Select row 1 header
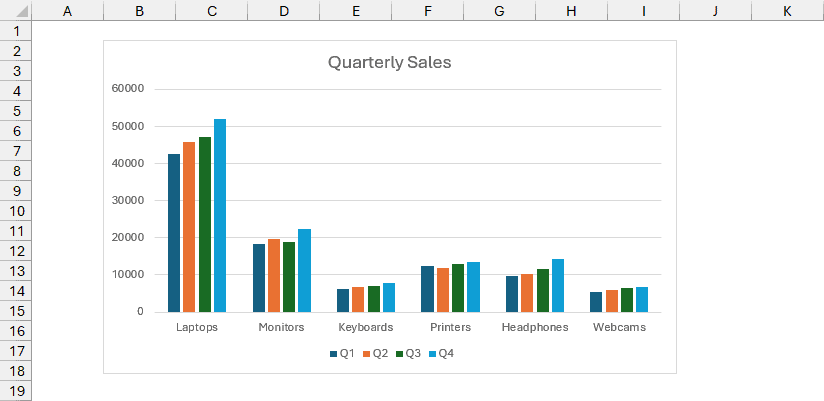The image size is (824, 401). 16,31
